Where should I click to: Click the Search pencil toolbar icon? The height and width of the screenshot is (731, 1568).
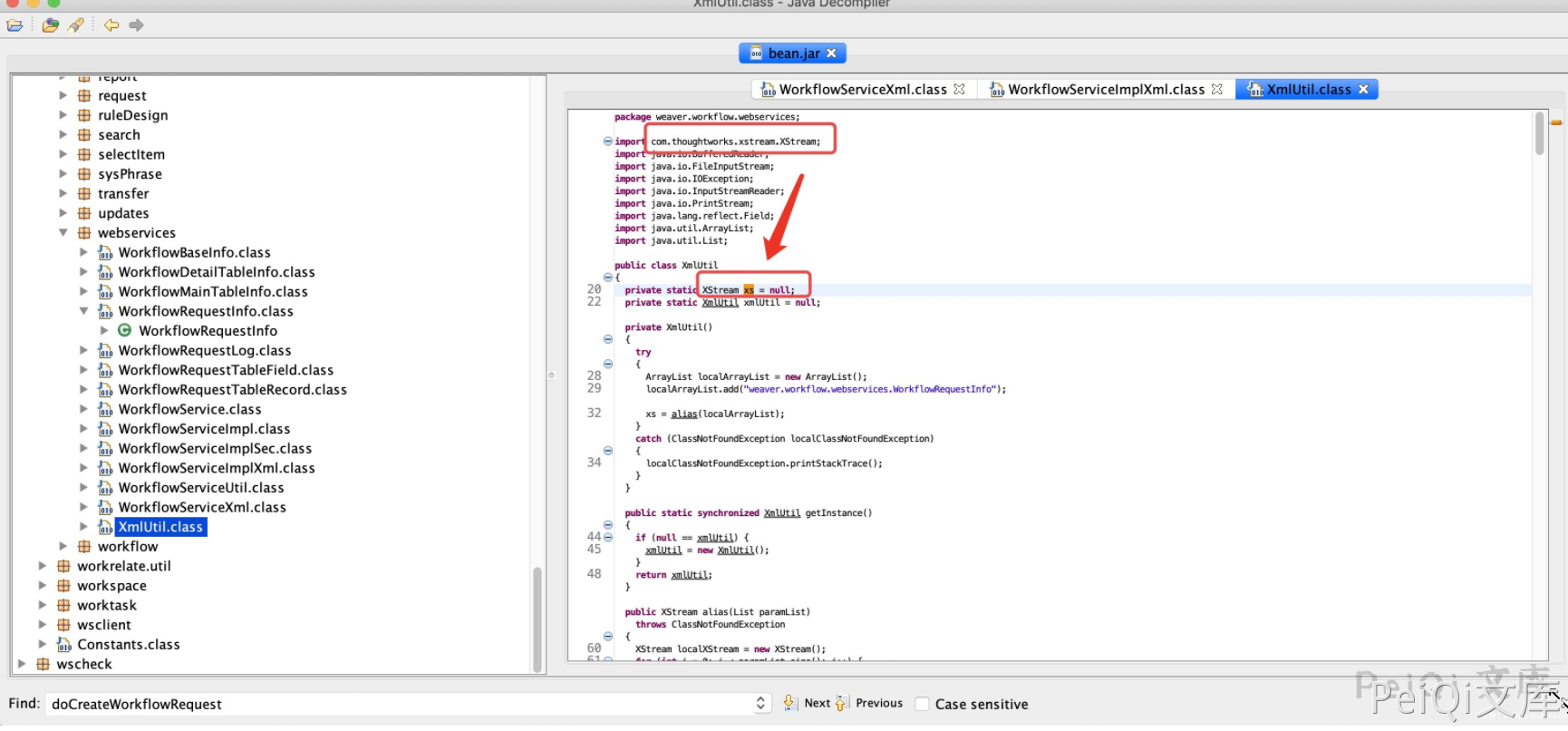tap(76, 25)
